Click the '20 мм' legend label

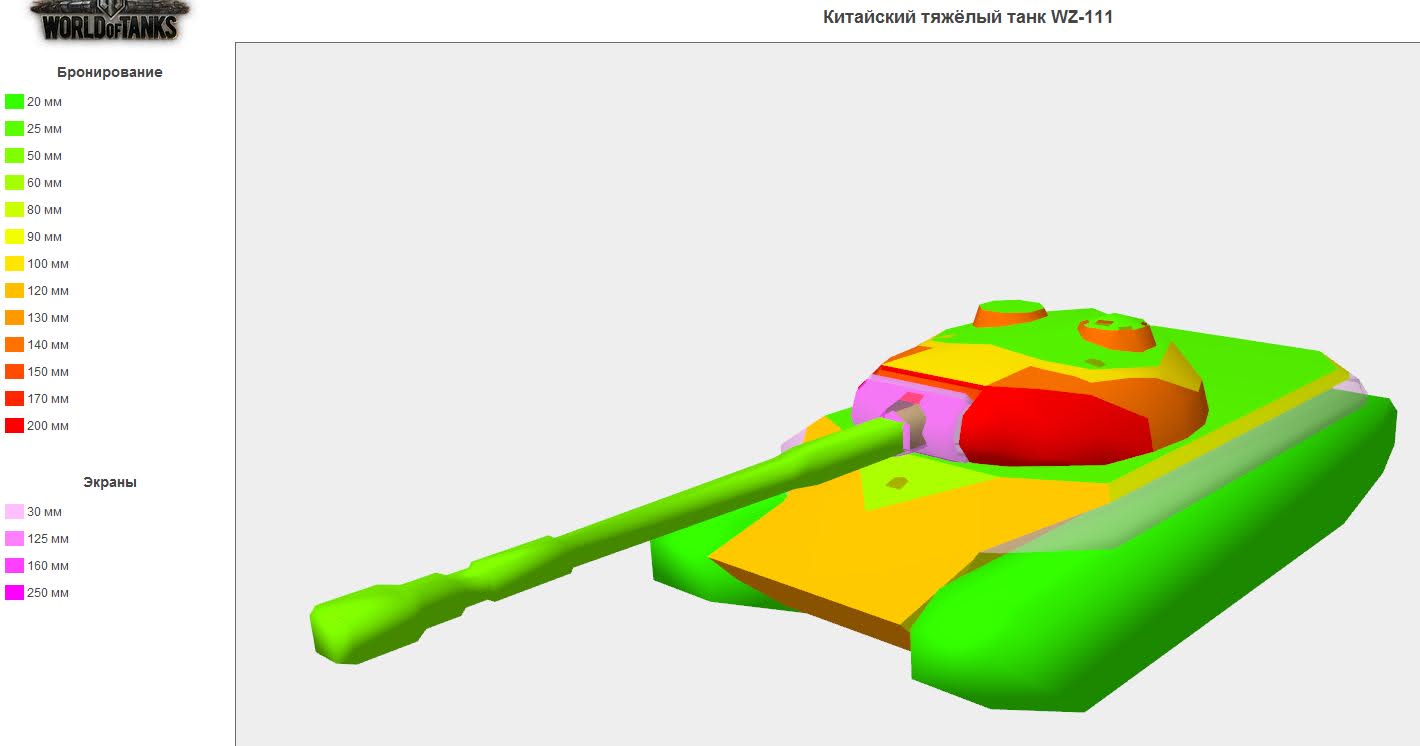pos(44,102)
